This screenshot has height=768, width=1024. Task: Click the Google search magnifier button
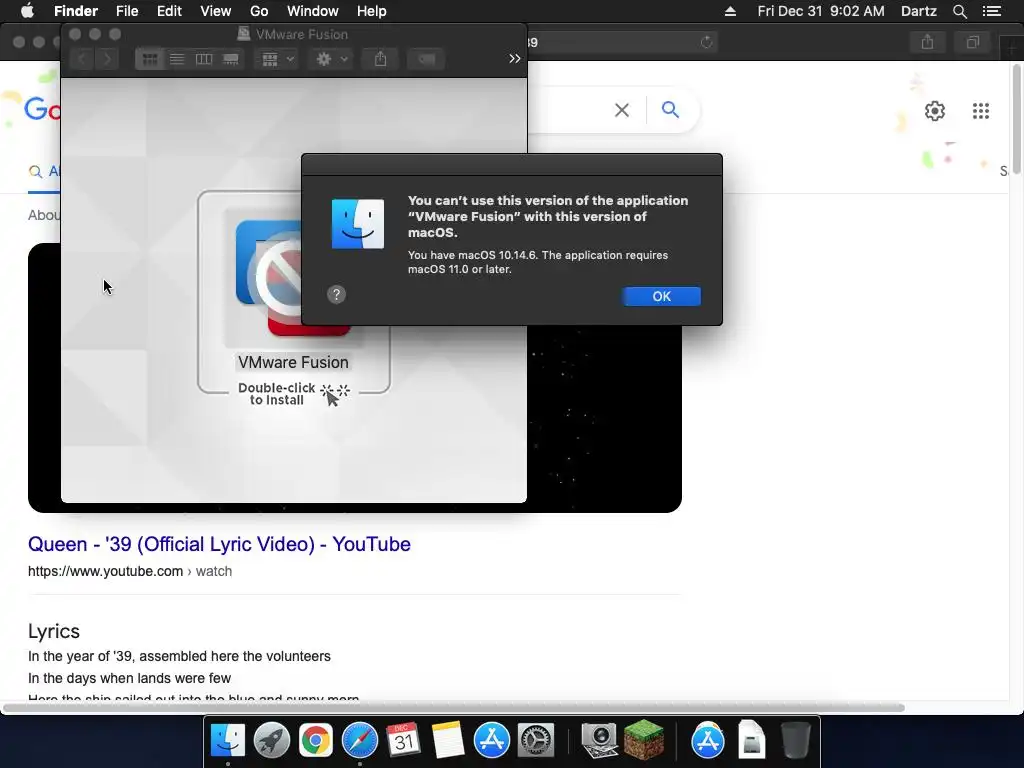pyautogui.click(x=670, y=110)
